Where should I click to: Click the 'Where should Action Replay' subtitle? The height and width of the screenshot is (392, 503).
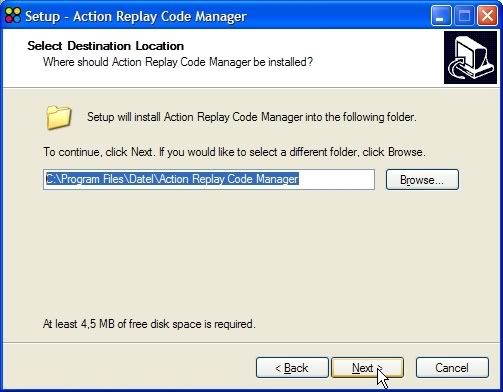coord(178,62)
